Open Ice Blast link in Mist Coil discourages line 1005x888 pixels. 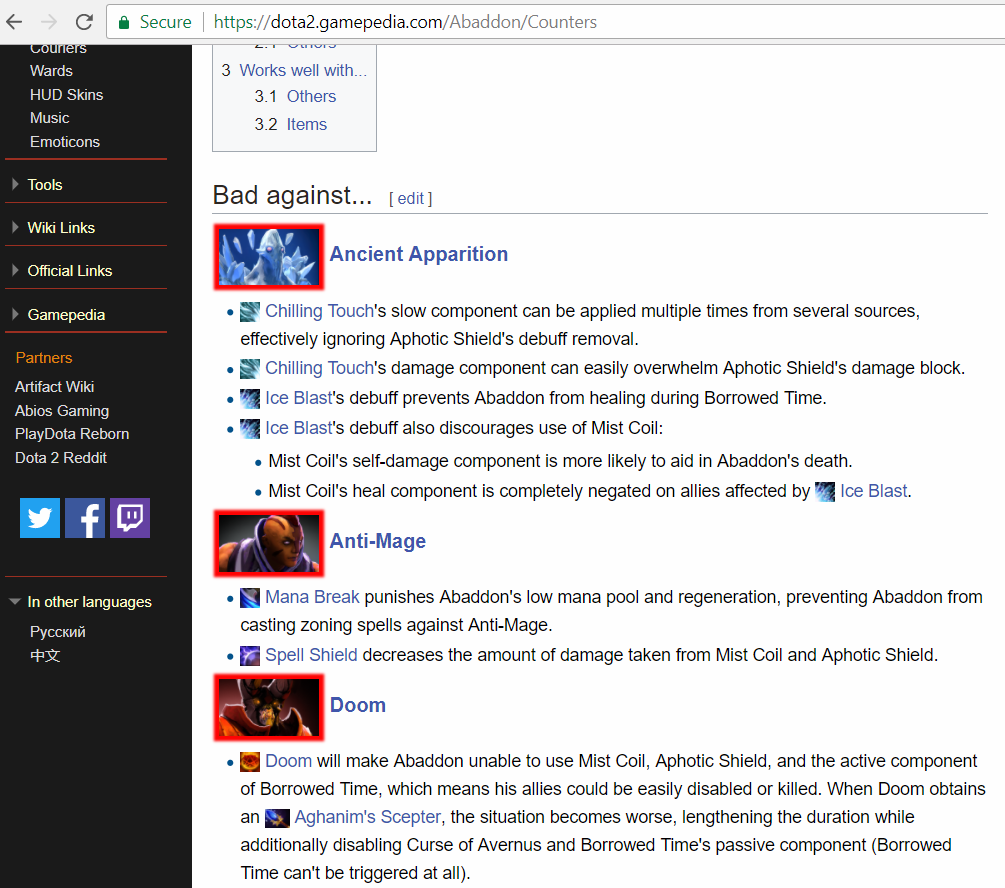click(x=299, y=428)
